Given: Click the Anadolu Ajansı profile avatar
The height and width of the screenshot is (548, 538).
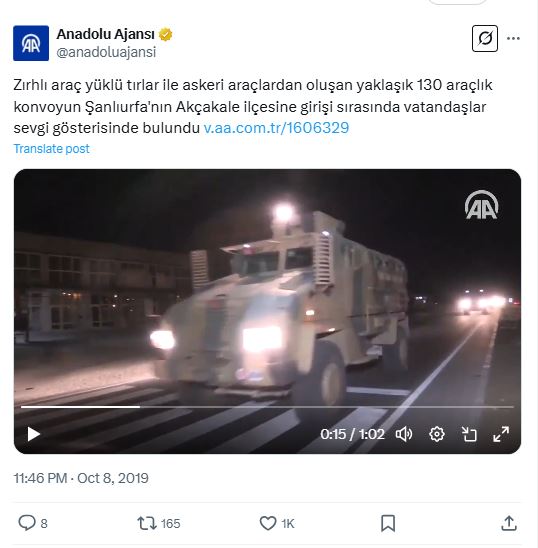Looking at the screenshot, I should (x=31, y=43).
